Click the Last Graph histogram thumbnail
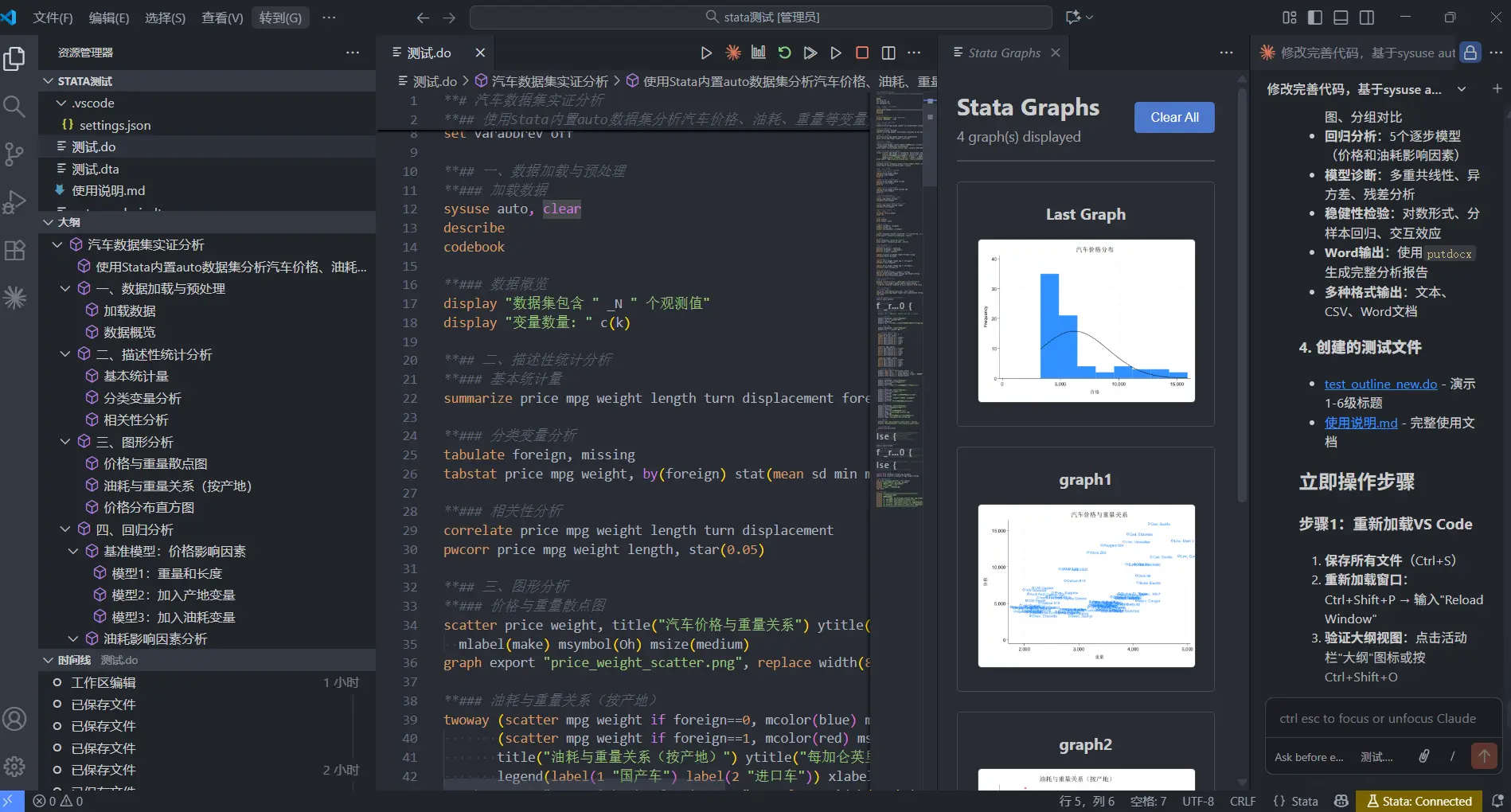The width and height of the screenshot is (1511, 812). coord(1086,320)
